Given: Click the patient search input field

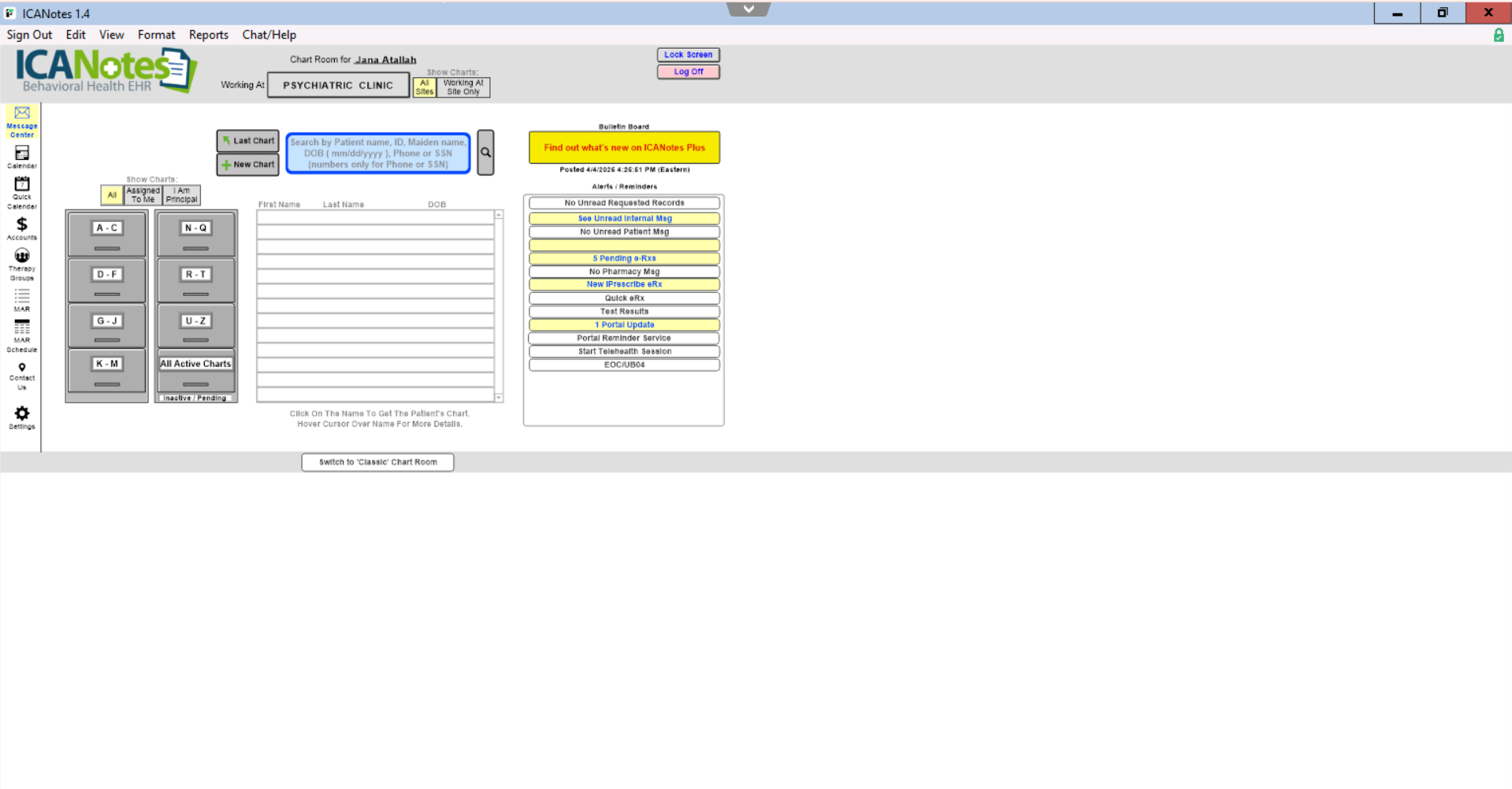Looking at the screenshot, I should click(x=377, y=154).
